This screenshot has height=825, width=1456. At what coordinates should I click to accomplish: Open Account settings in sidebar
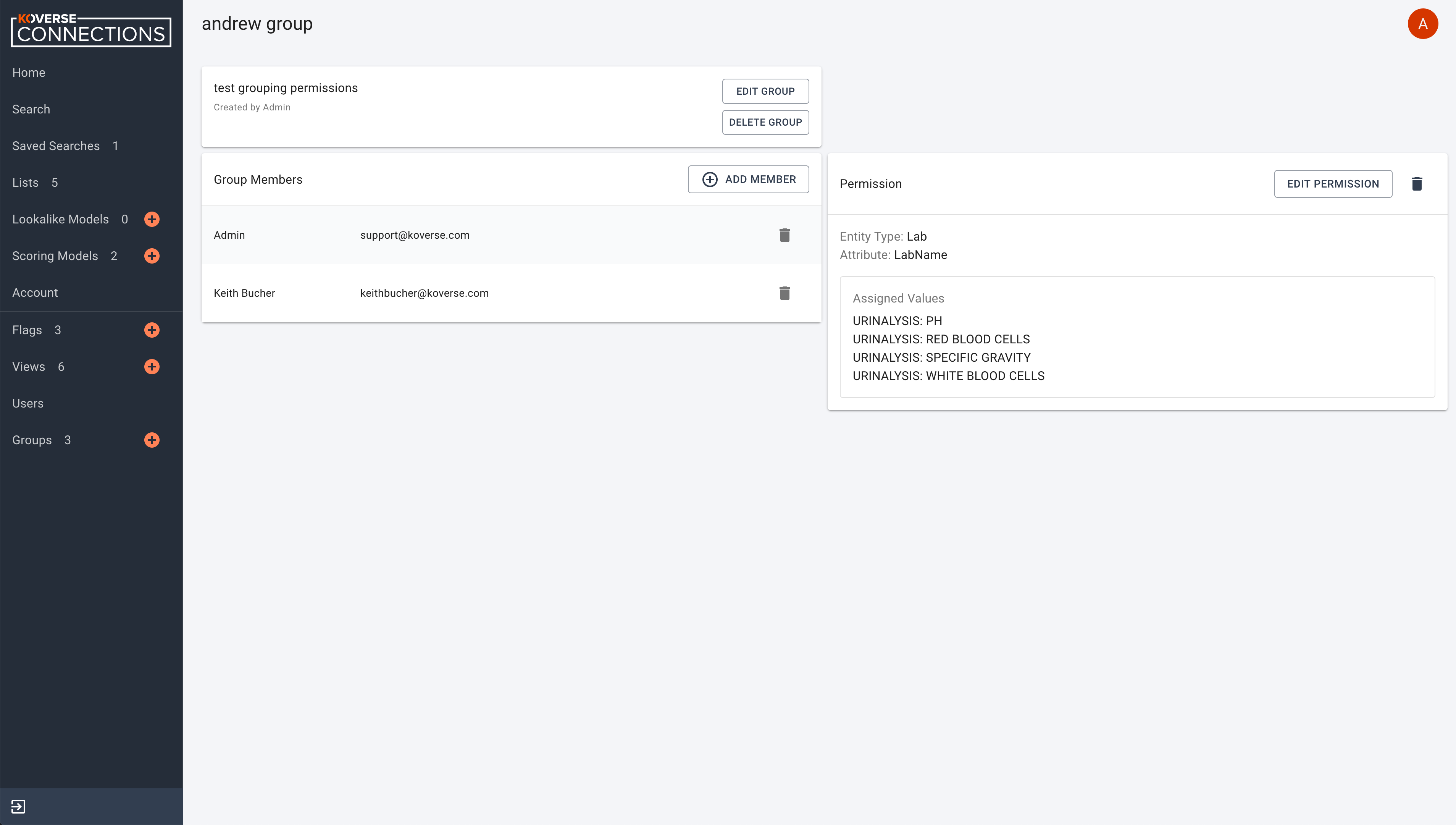[35, 292]
